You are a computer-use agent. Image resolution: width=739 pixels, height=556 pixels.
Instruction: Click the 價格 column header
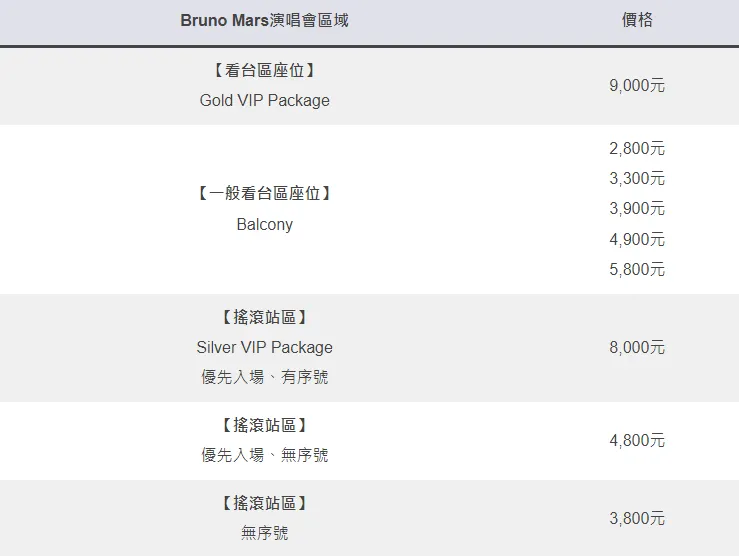point(637,20)
